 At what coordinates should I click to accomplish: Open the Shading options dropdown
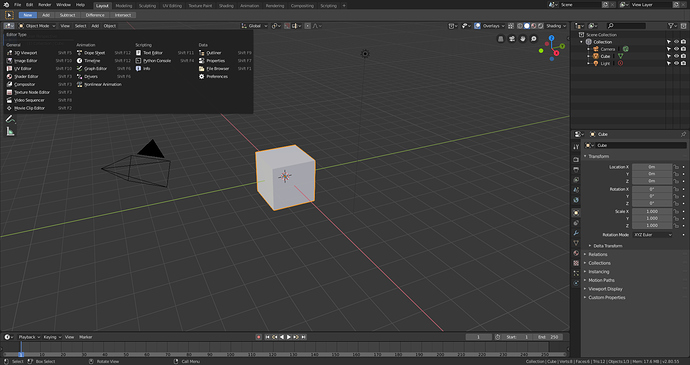tap(556, 26)
